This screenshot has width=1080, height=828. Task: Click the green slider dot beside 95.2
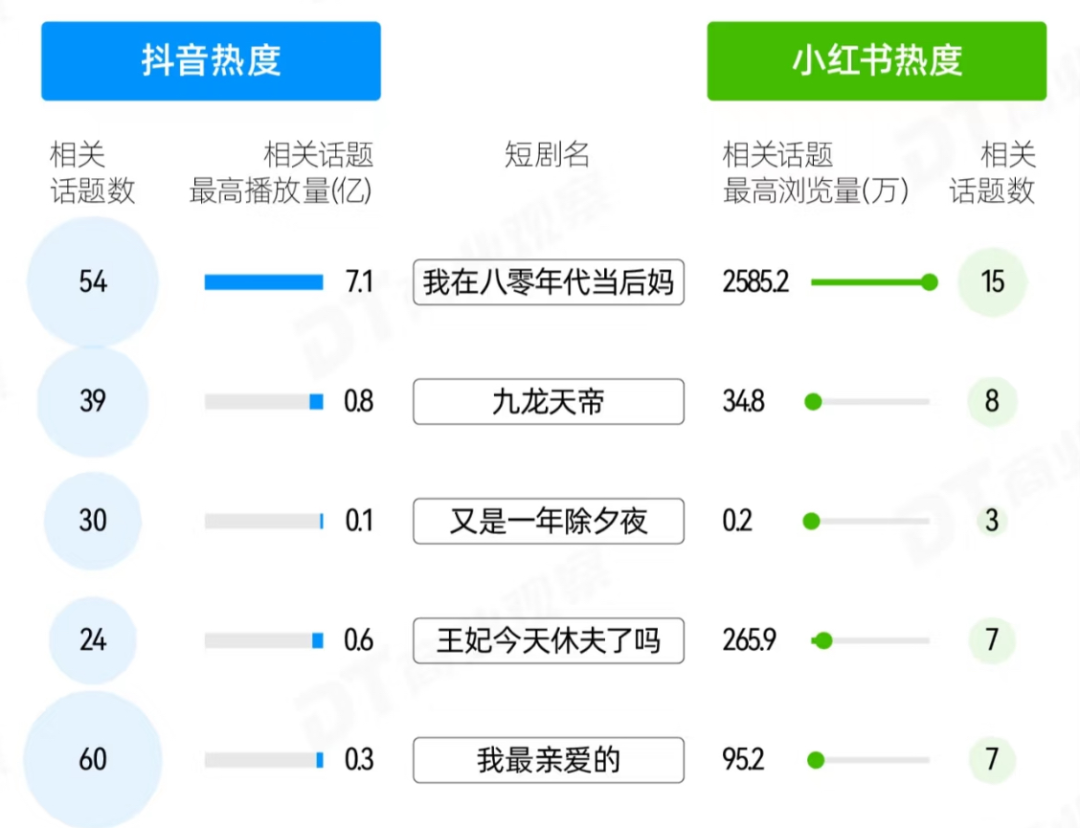[x=816, y=760]
